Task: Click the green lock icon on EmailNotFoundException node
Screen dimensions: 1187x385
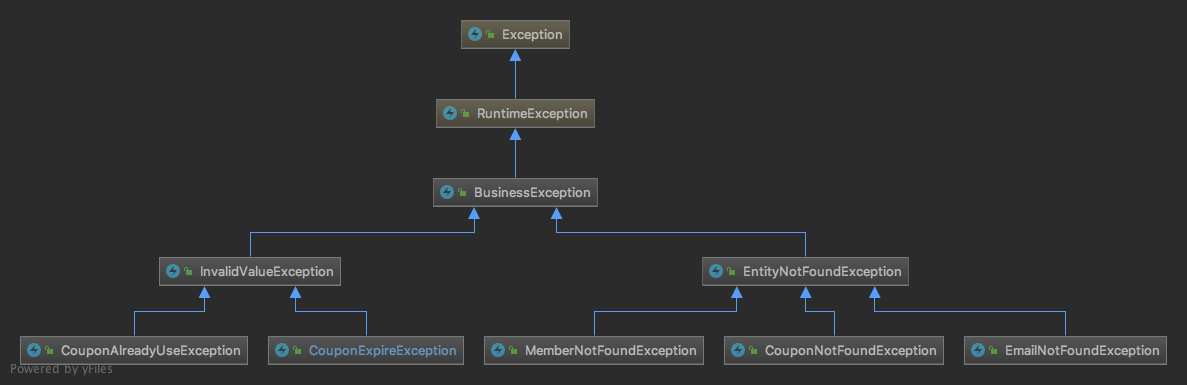Action: [993, 351]
